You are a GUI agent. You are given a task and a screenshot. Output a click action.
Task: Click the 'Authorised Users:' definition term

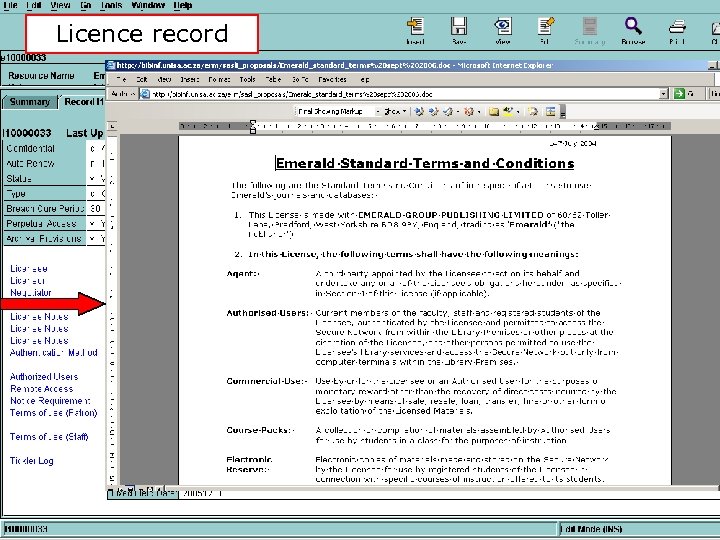[x=267, y=313]
